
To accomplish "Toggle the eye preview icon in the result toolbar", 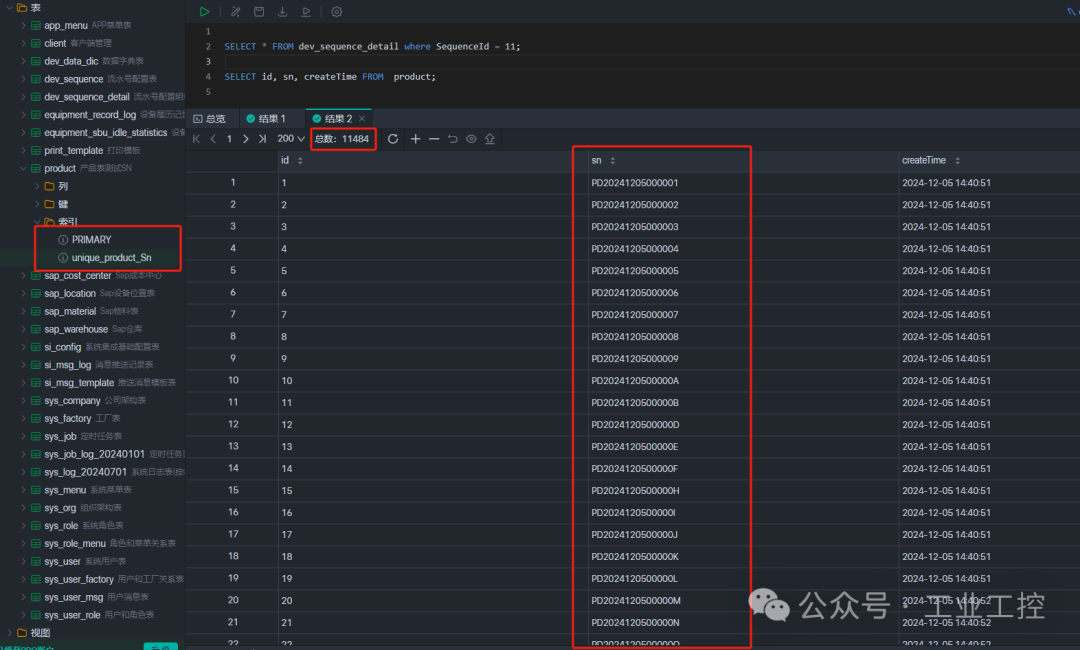I will (x=471, y=139).
